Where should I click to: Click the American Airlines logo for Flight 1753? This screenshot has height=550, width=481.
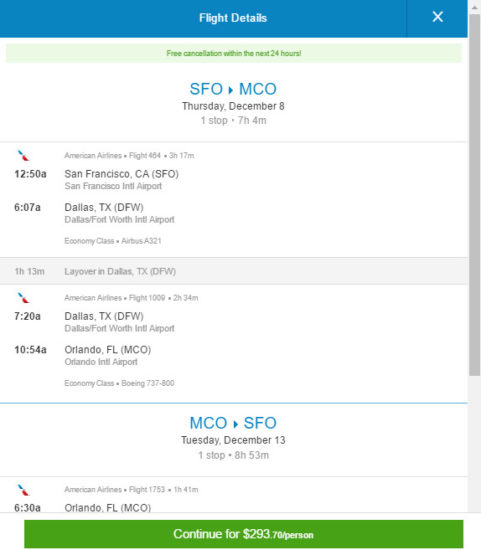tap(24, 489)
